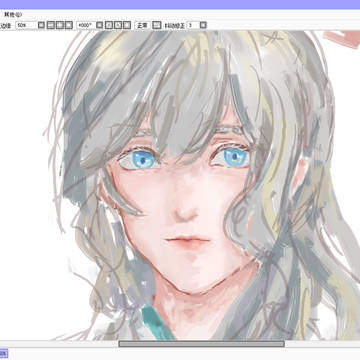
Task: Open the 其他 menu
Action: tap(12, 15)
